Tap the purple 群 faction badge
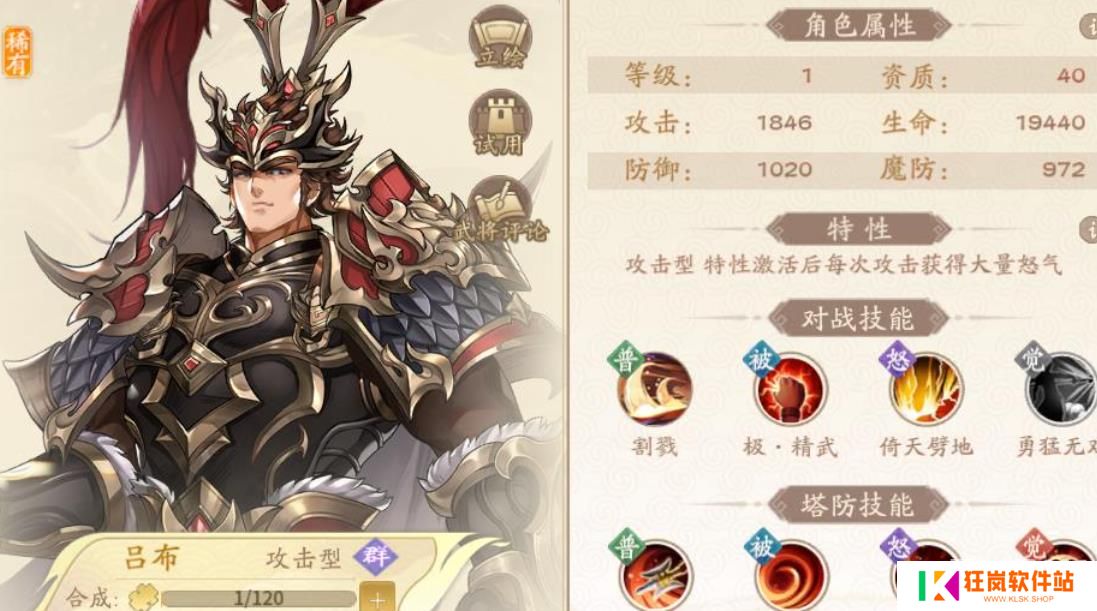The height and width of the screenshot is (611, 1097). 376,557
